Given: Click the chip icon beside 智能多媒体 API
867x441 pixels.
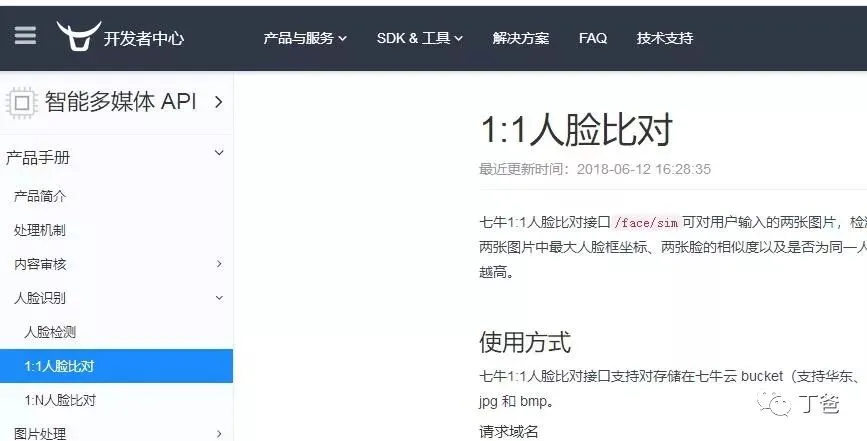Looking at the screenshot, I should coord(22,103).
